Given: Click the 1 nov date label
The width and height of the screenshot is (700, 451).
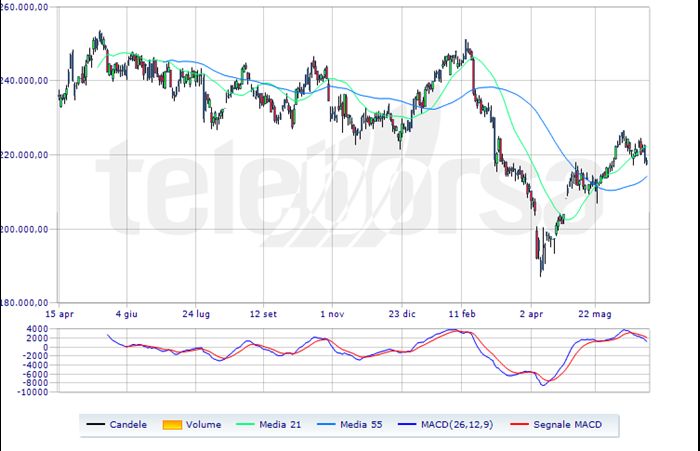Looking at the screenshot, I should (x=332, y=314).
